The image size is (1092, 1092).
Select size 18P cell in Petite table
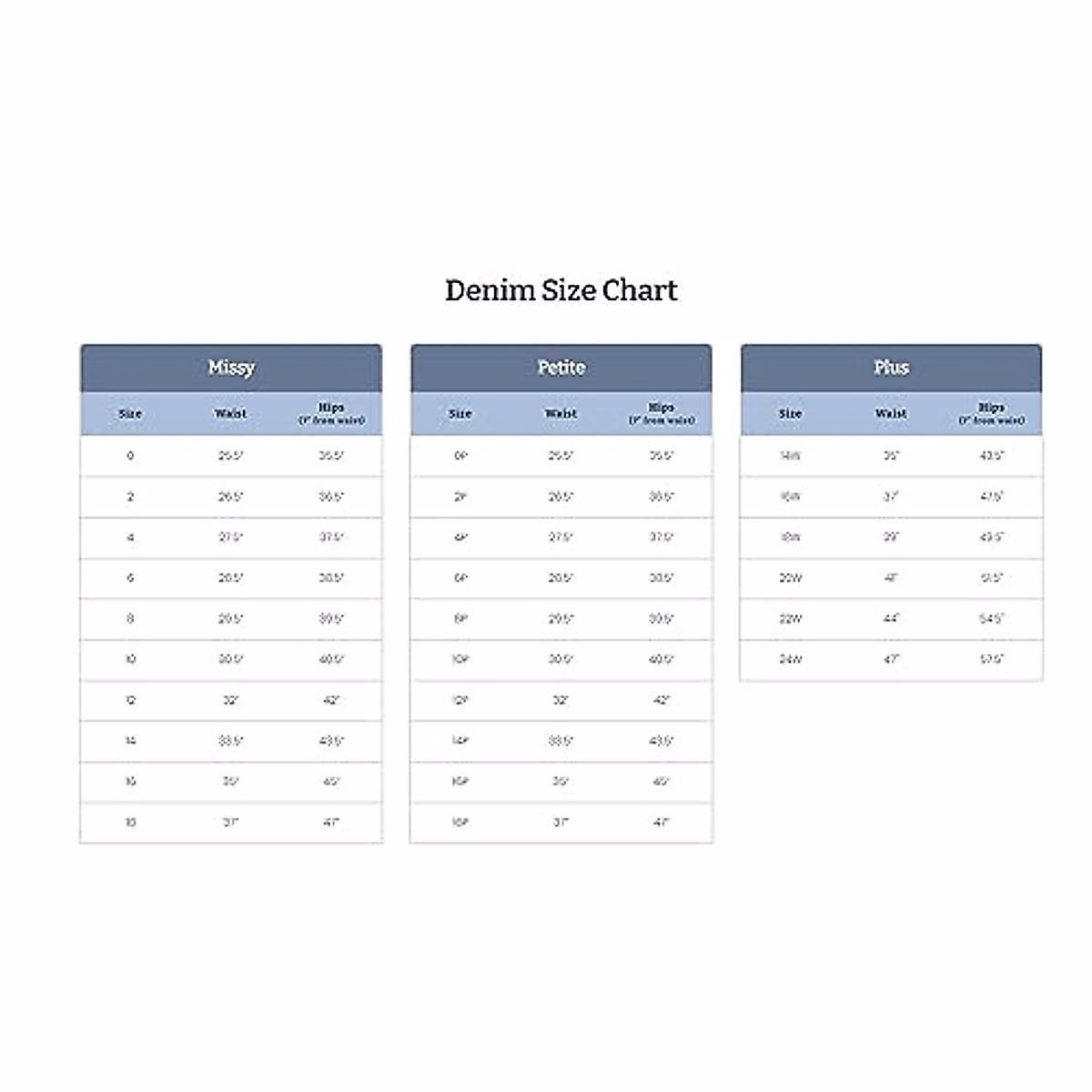coord(460,823)
